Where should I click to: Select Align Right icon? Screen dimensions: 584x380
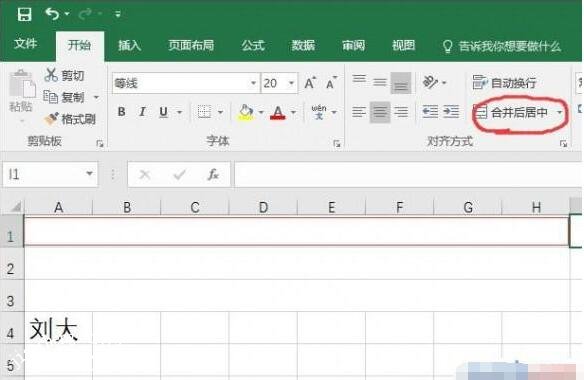pyautogui.click(x=401, y=112)
